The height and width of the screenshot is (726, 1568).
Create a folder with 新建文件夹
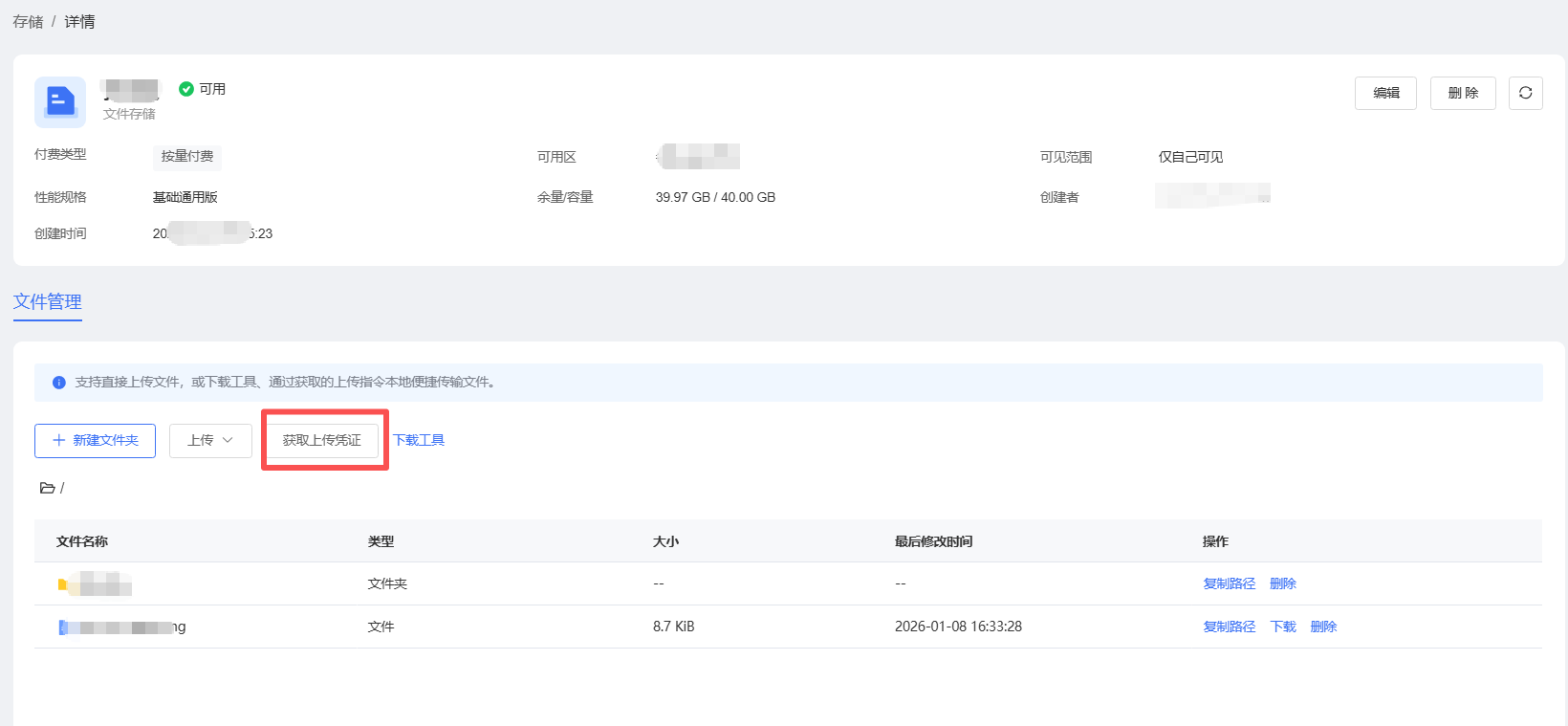click(95, 440)
